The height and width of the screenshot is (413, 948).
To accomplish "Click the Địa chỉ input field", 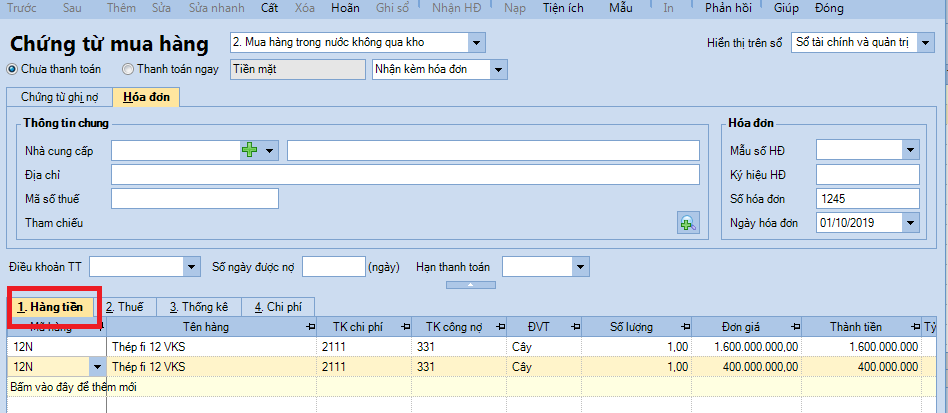I will [x=405, y=175].
